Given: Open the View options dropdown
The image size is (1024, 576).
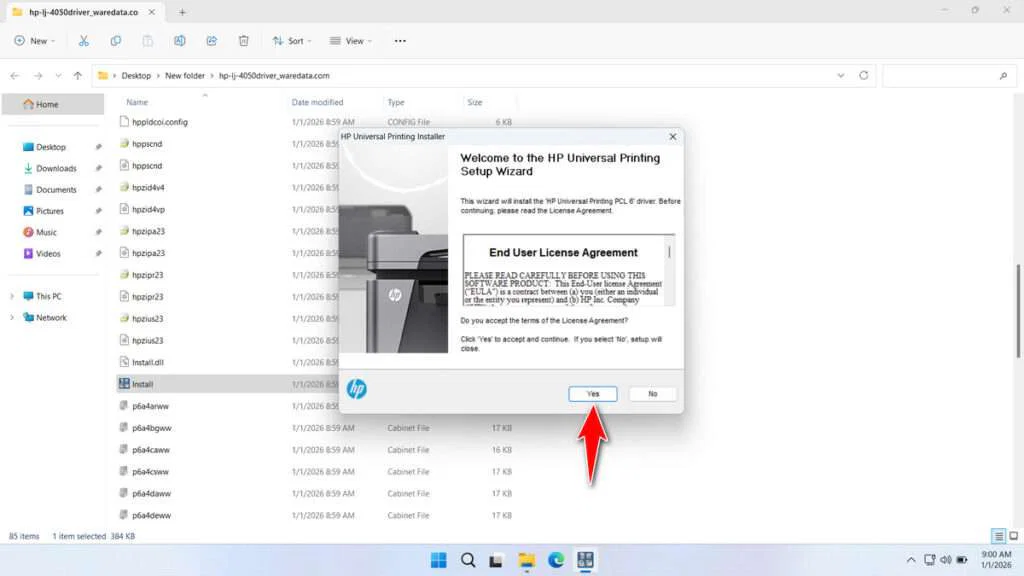Looking at the screenshot, I should click(350, 40).
